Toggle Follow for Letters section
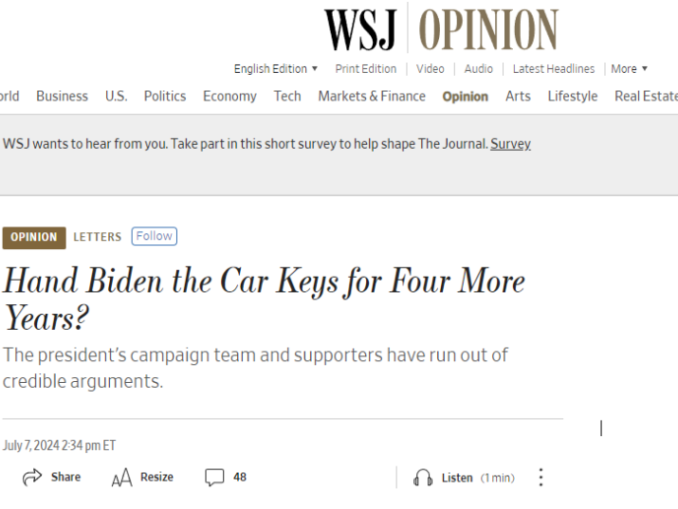The image size is (678, 509). coord(154,236)
